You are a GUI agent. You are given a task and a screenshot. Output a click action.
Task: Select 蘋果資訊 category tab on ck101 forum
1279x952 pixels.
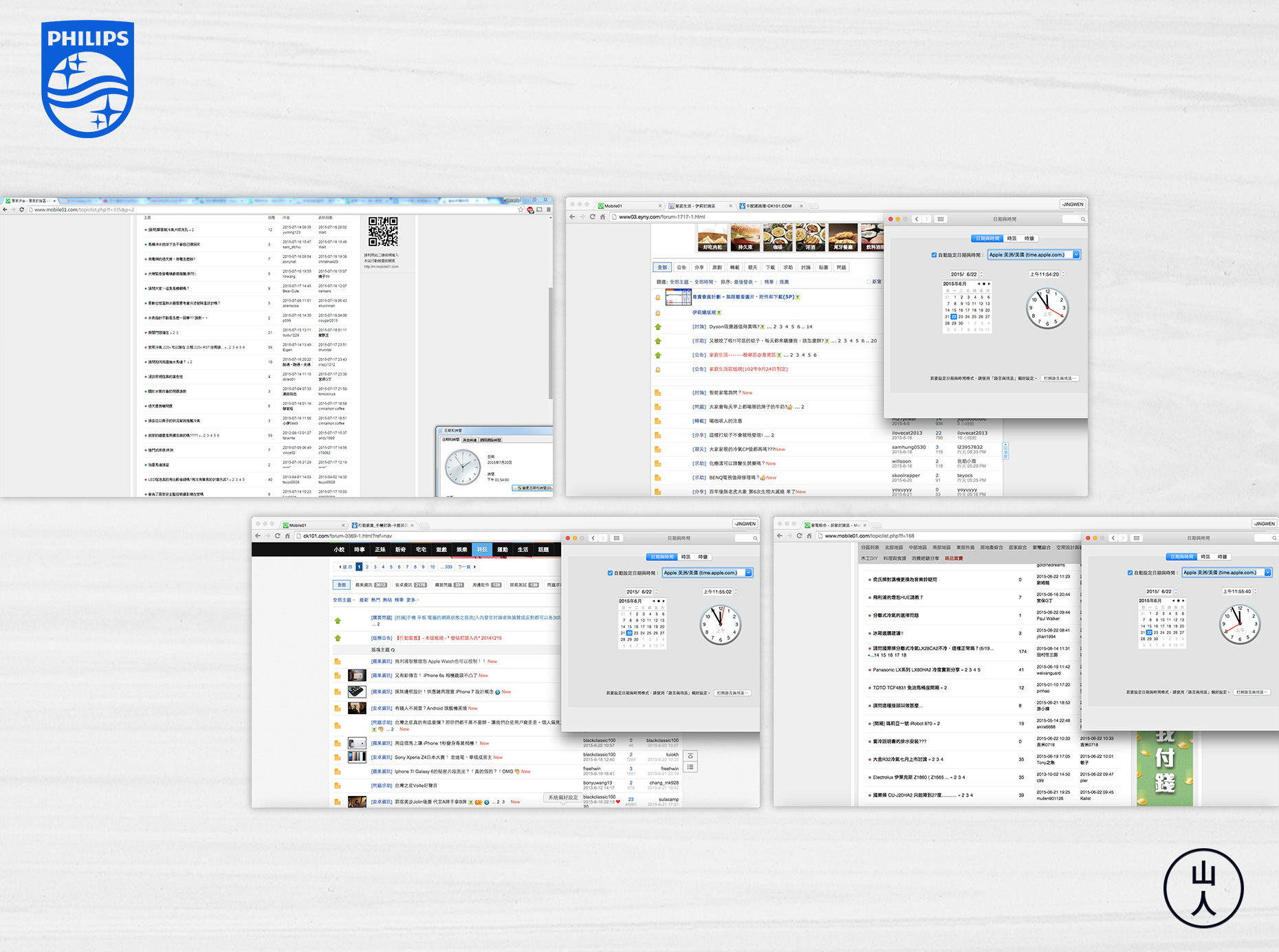pyautogui.click(x=371, y=585)
